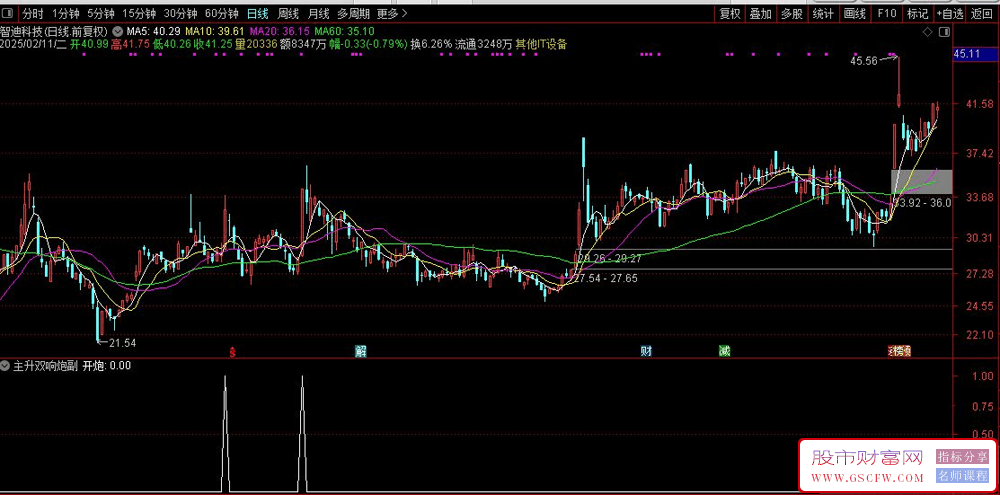
Task: Expand the main chart MA indicator dropdown
Action: click(118, 31)
